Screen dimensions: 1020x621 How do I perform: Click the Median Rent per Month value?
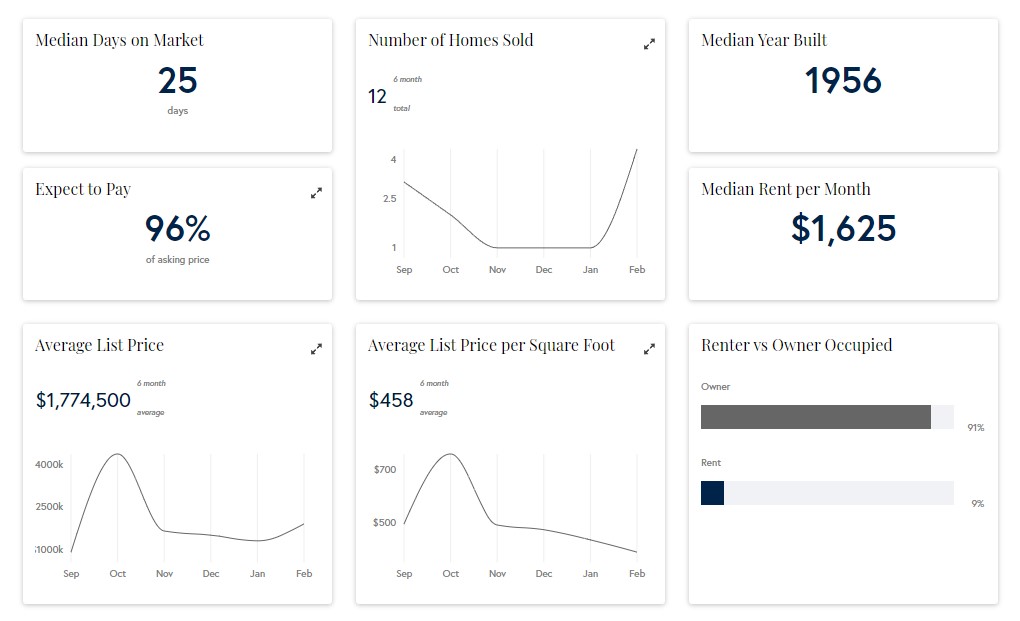click(x=842, y=231)
